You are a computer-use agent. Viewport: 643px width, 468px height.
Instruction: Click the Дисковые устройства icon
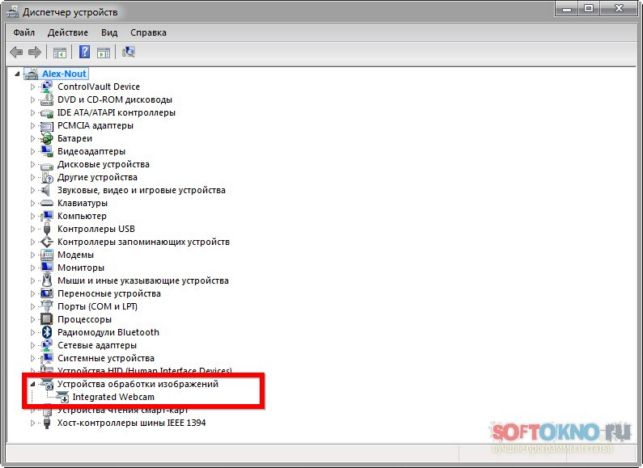47,165
